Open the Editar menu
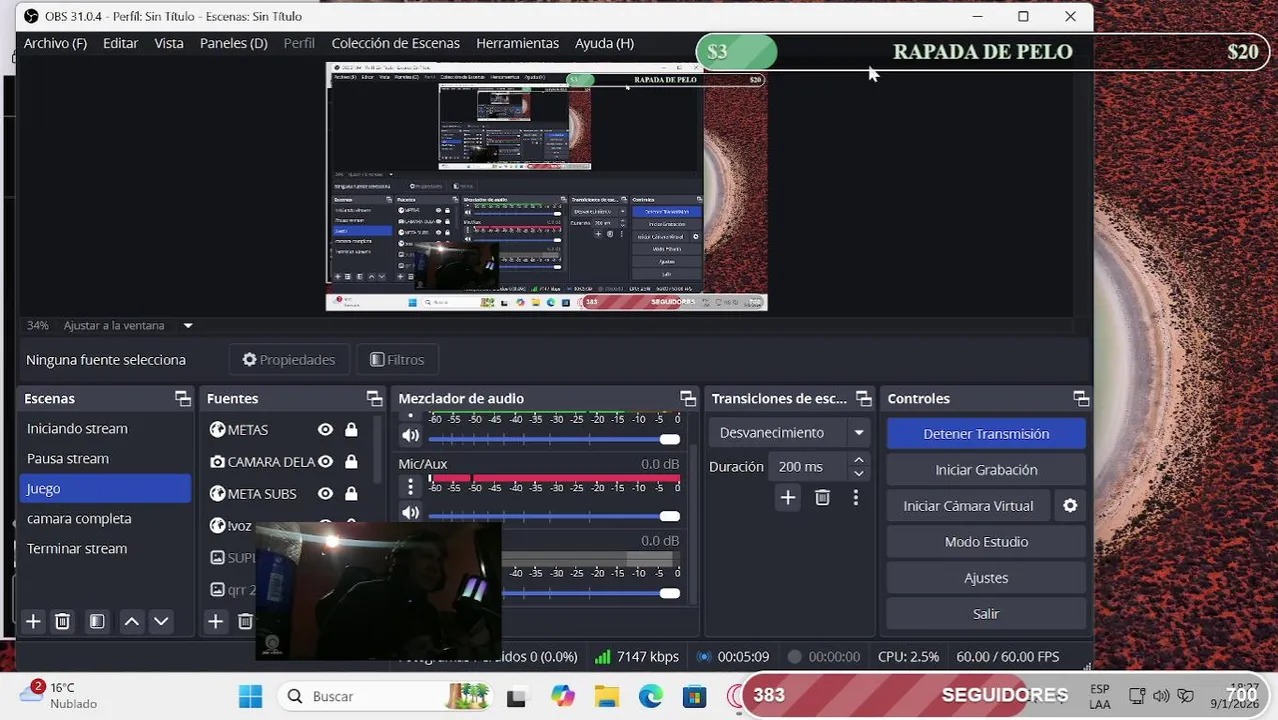This screenshot has width=1278, height=720. click(120, 43)
